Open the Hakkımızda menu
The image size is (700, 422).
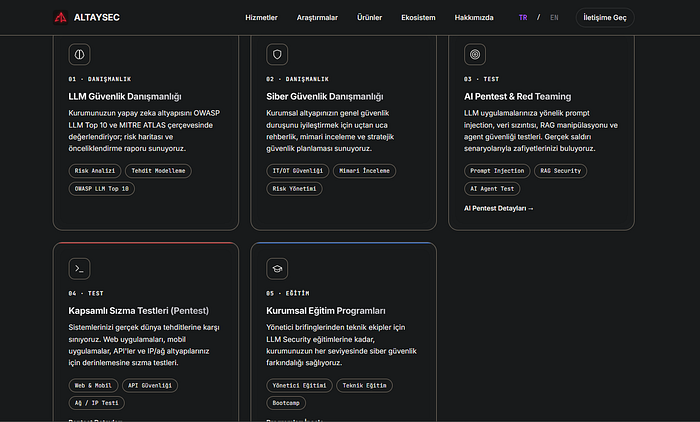point(474,17)
